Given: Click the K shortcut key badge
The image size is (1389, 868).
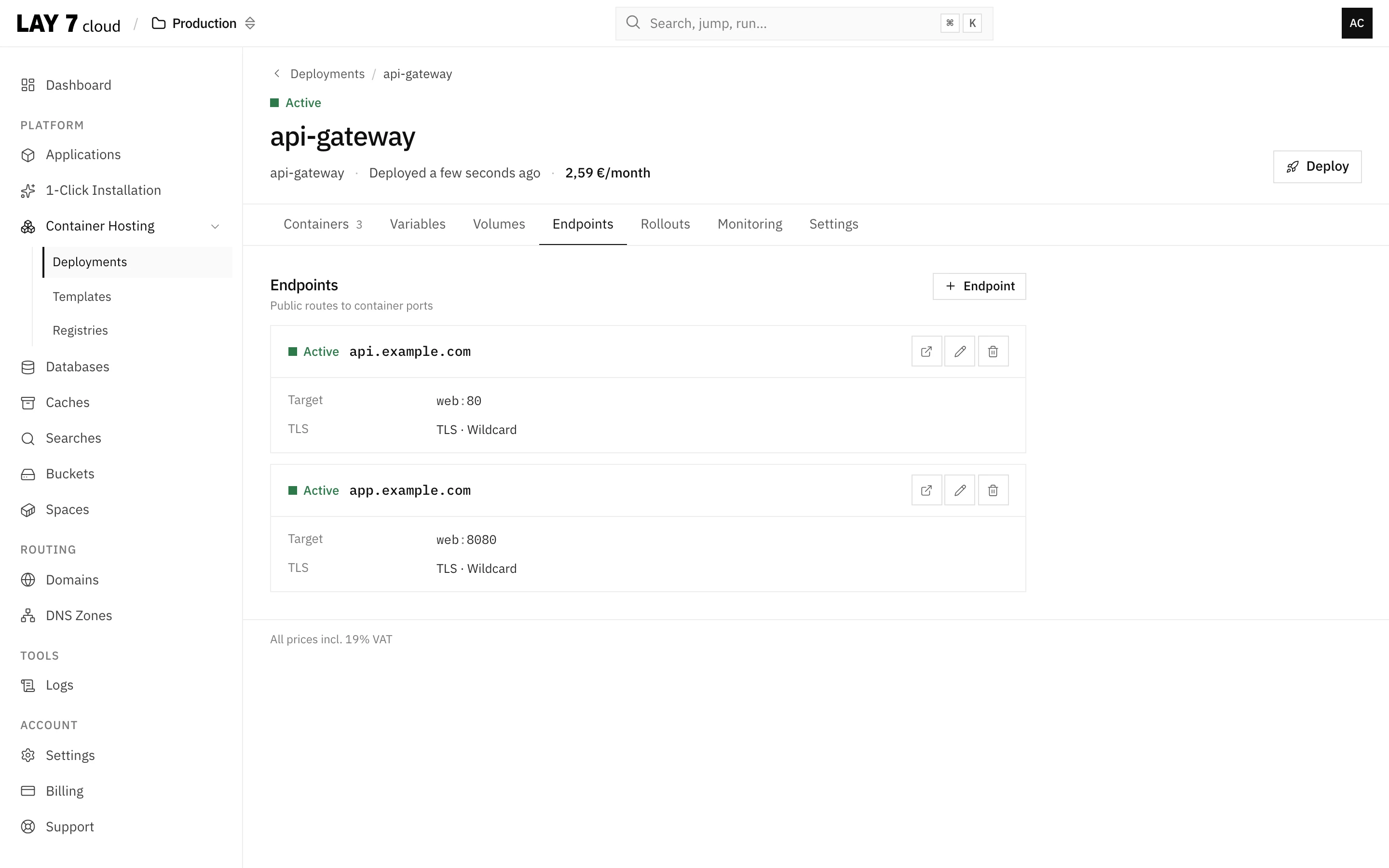Looking at the screenshot, I should (x=972, y=24).
